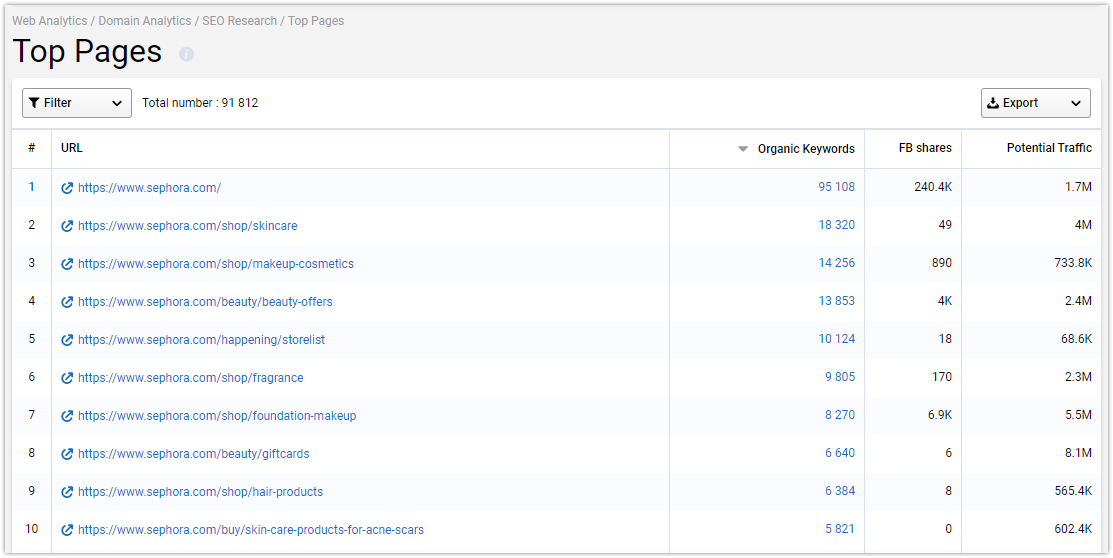Open external link icon for giftcards row
This screenshot has height=558, width=1113.
[67, 454]
